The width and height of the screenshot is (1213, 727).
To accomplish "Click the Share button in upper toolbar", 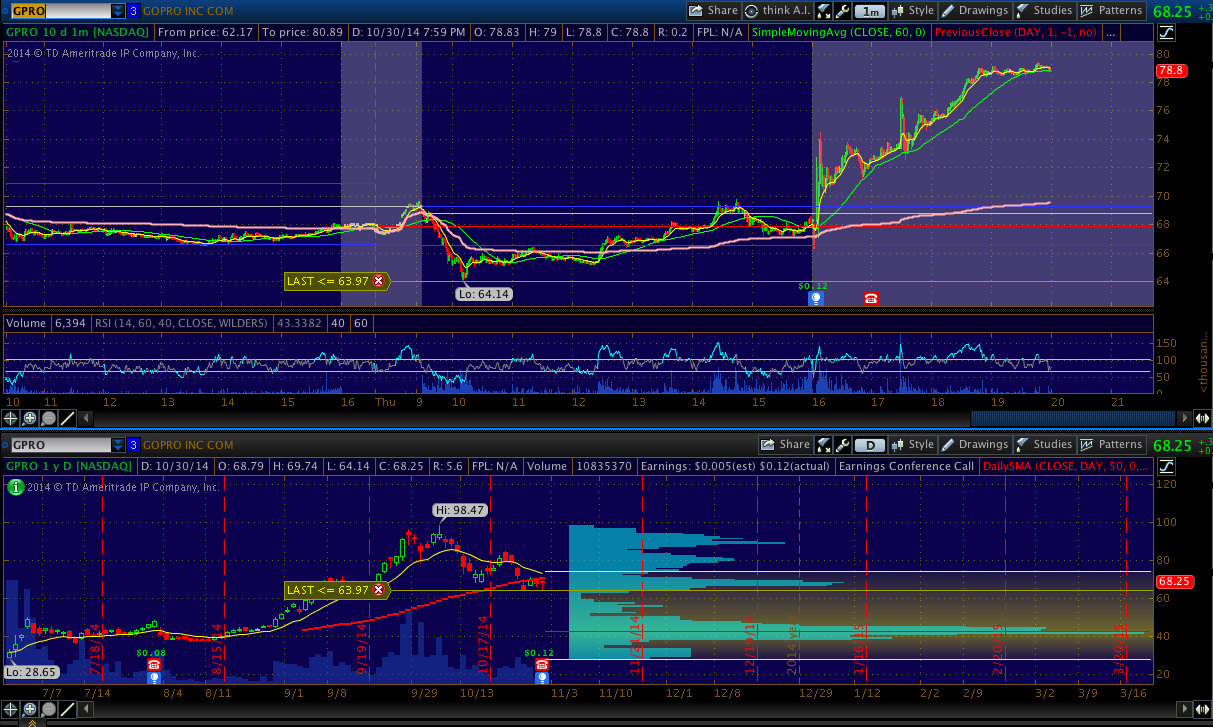I will coord(713,11).
